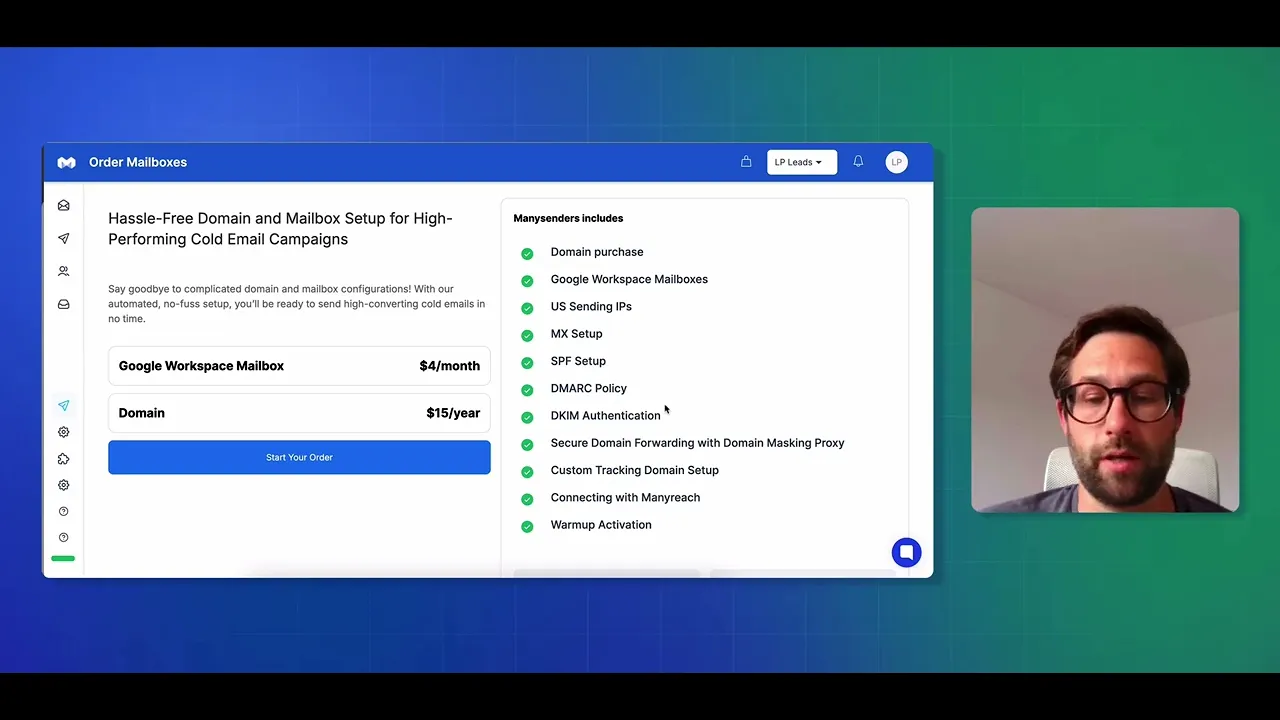1280x720 pixels.
Task: Click the DKIM Authentication text
Action: pyautogui.click(x=605, y=415)
